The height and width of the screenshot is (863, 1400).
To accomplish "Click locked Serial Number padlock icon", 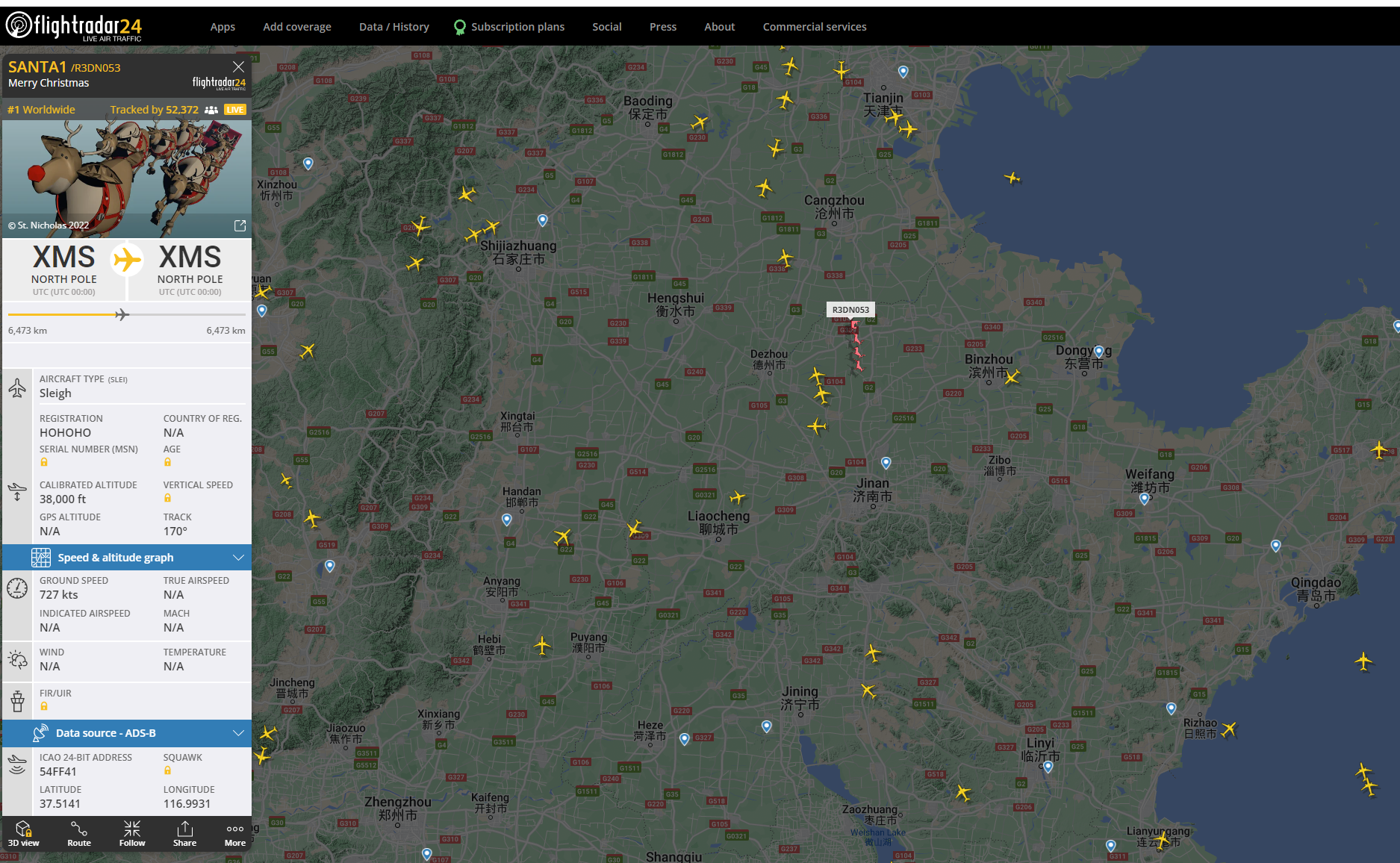I will (44, 462).
